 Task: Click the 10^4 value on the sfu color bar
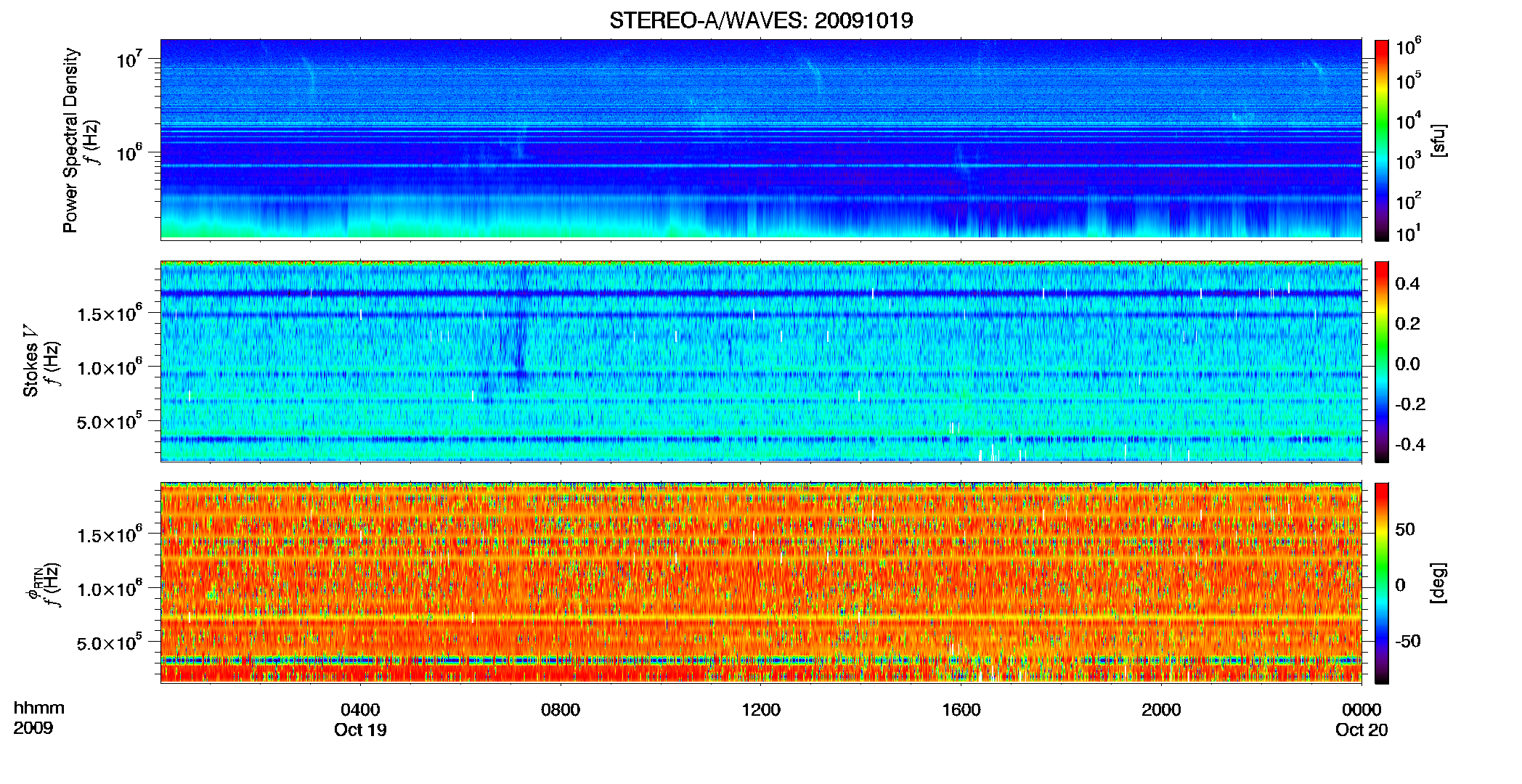coord(1408,121)
